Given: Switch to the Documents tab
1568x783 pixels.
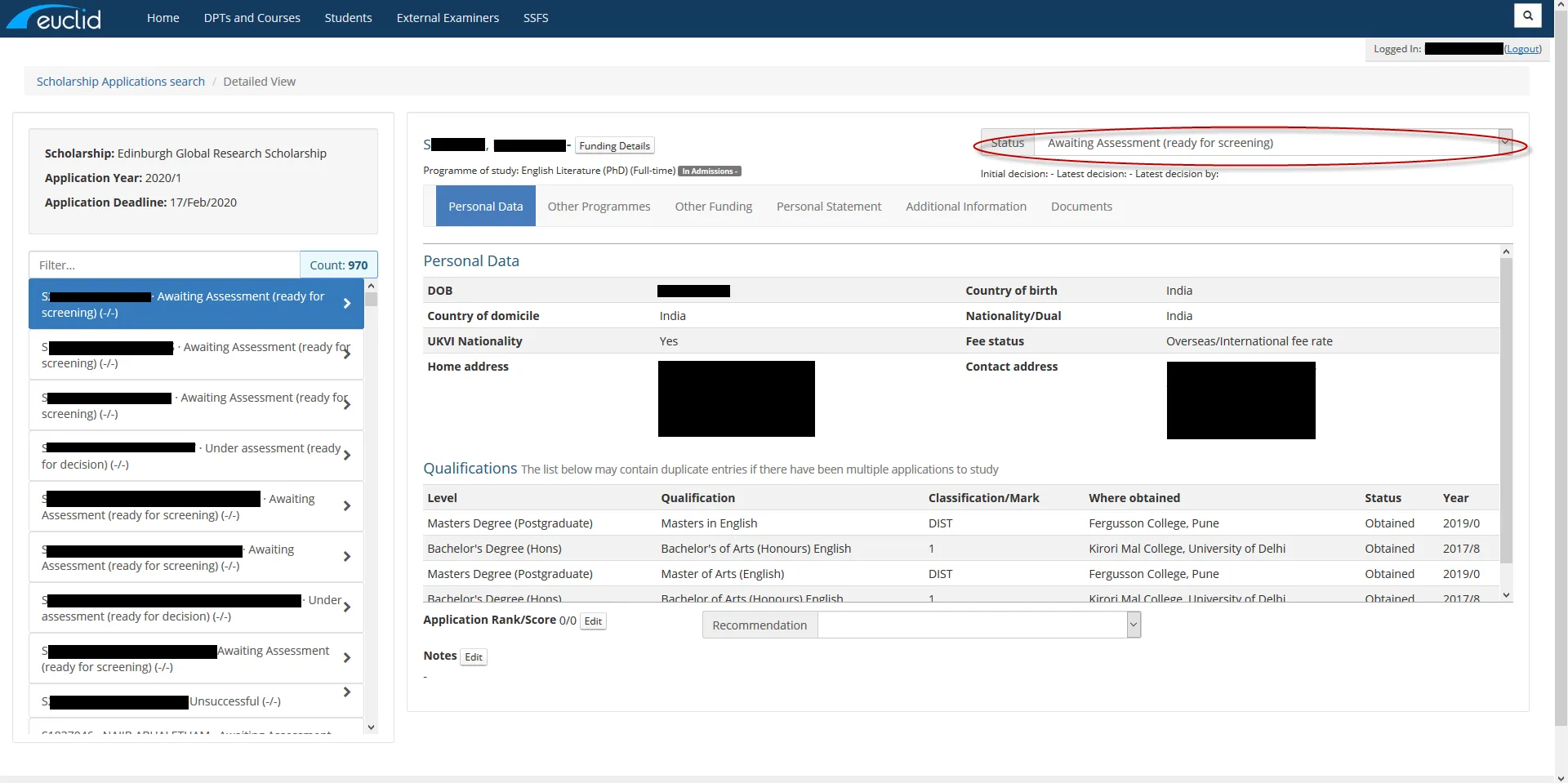Looking at the screenshot, I should point(1080,207).
